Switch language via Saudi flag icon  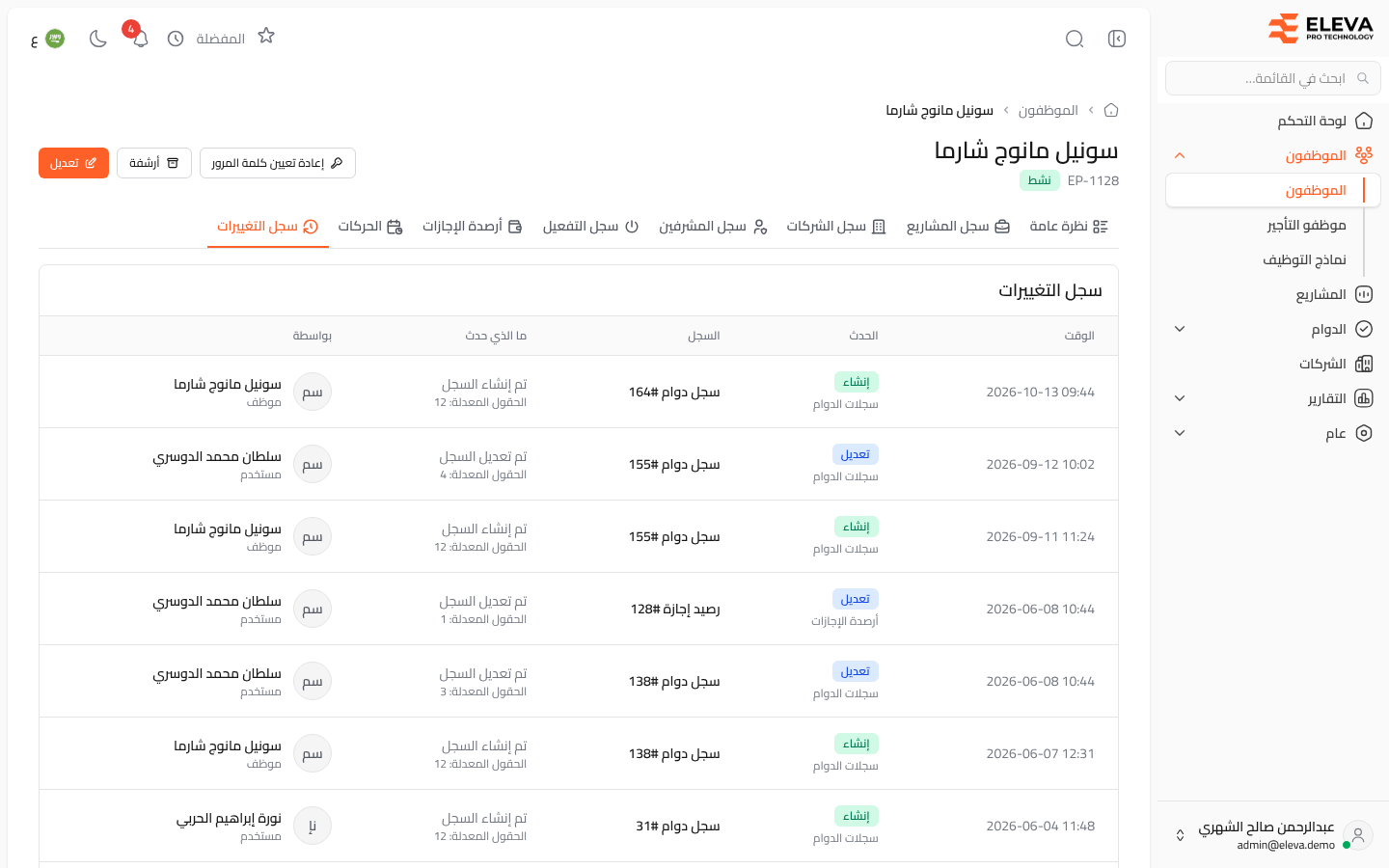coord(55,39)
